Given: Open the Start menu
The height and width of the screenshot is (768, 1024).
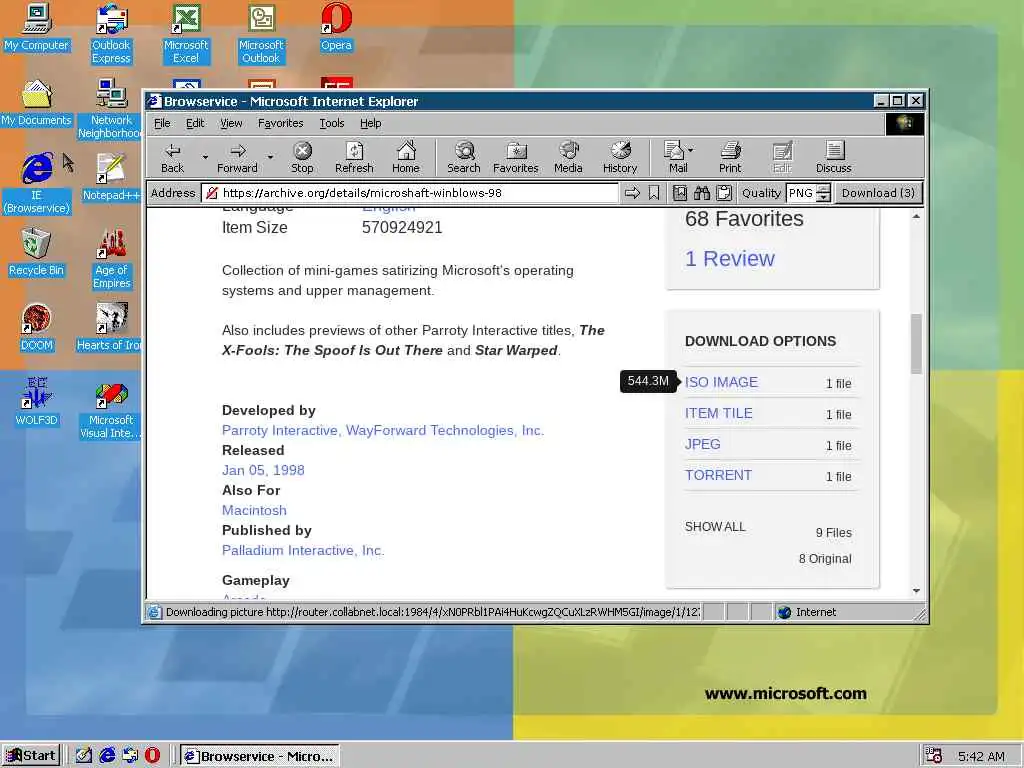Looking at the screenshot, I should pyautogui.click(x=31, y=756).
